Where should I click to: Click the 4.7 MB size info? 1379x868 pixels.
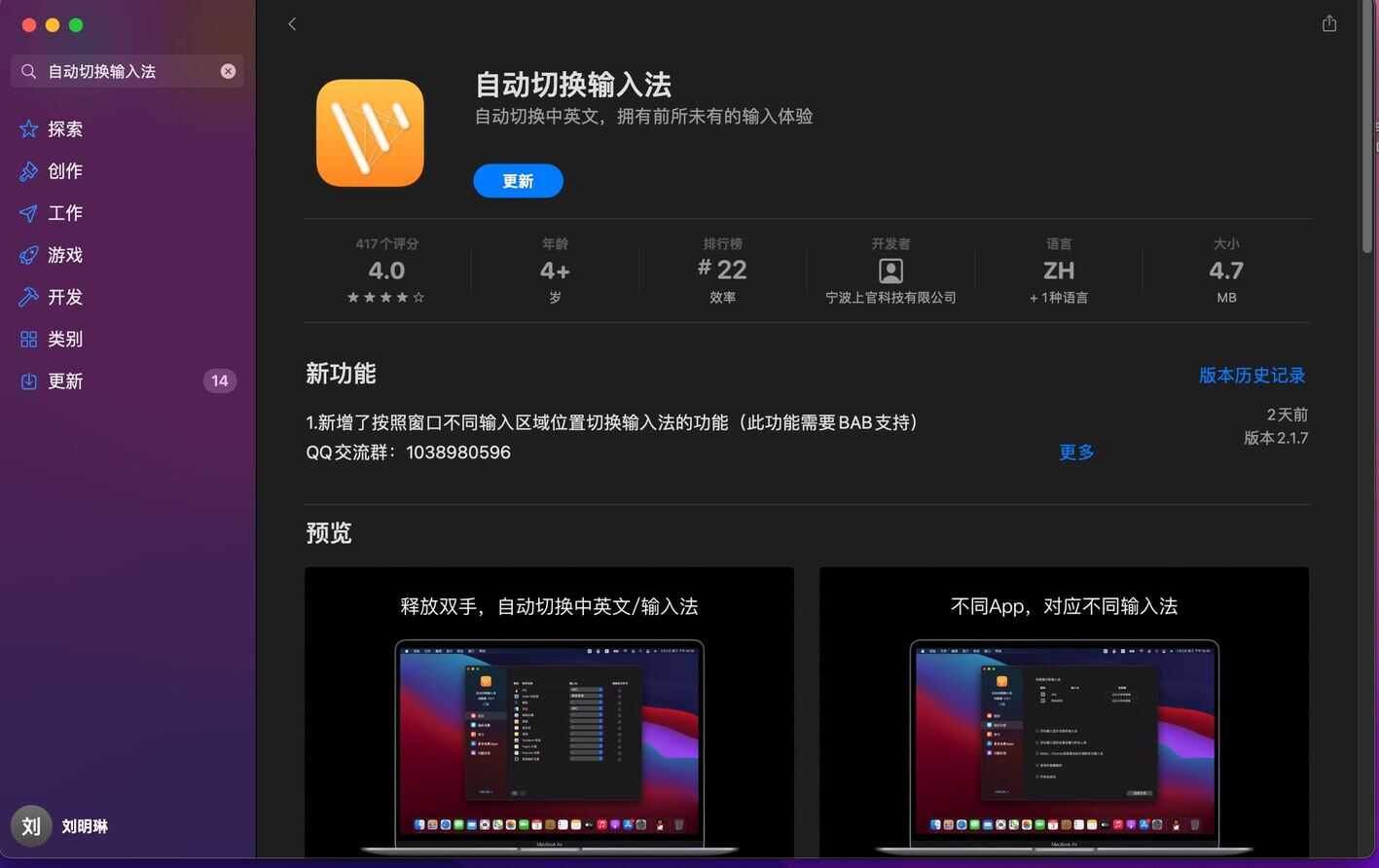(x=1226, y=271)
